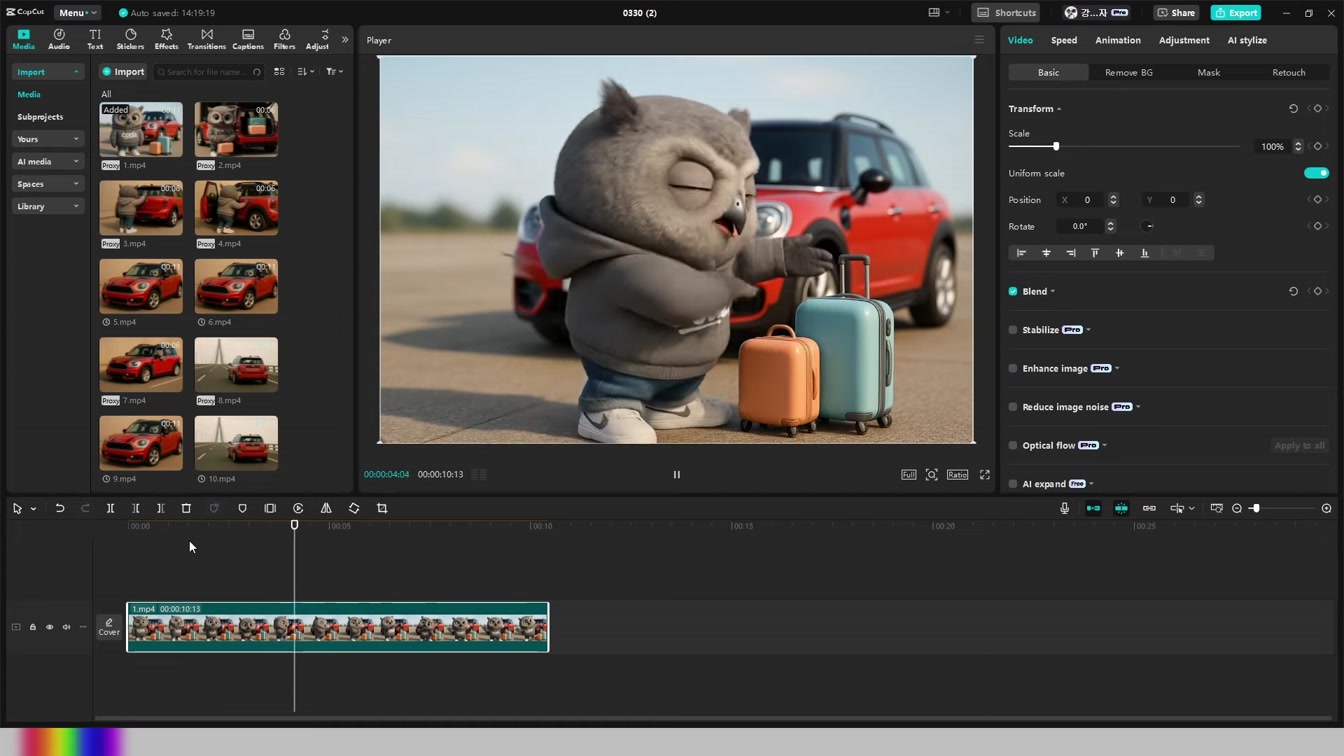The width and height of the screenshot is (1344, 756).
Task: Switch to the Speed tab
Action: pyautogui.click(x=1064, y=40)
